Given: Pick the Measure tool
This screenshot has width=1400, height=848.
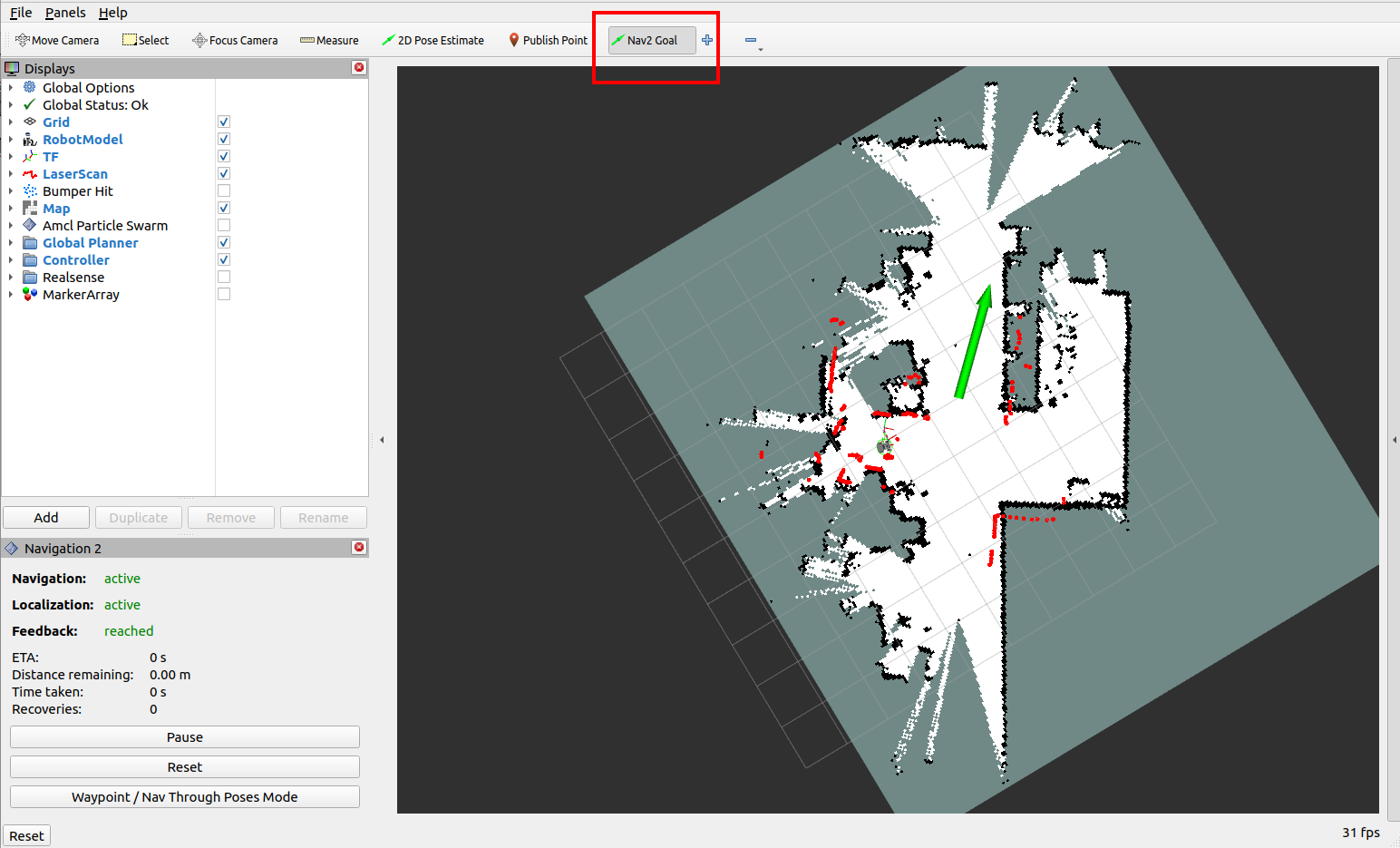Looking at the screenshot, I should 329,40.
